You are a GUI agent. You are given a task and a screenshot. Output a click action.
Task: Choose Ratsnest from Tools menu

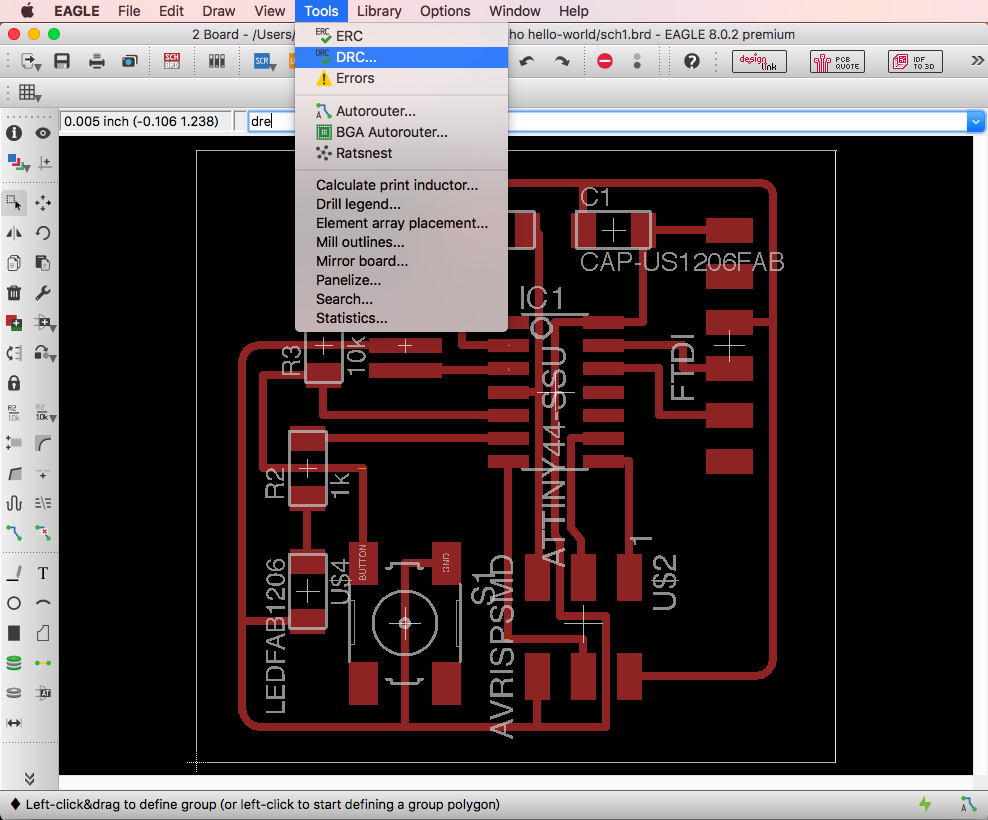click(x=401, y=153)
